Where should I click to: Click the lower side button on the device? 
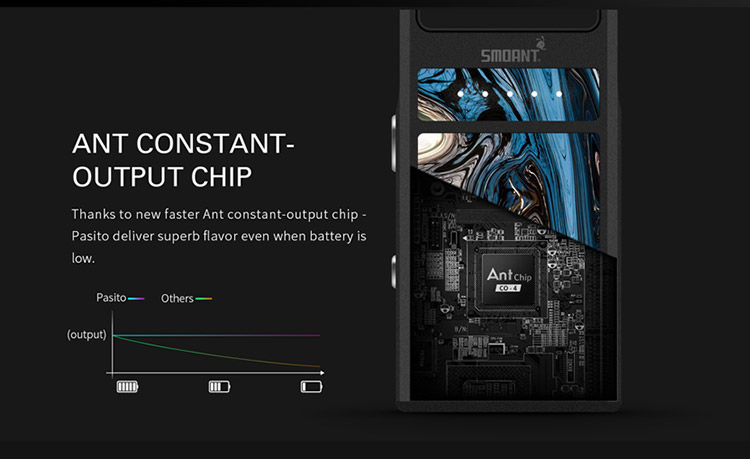tap(393, 272)
